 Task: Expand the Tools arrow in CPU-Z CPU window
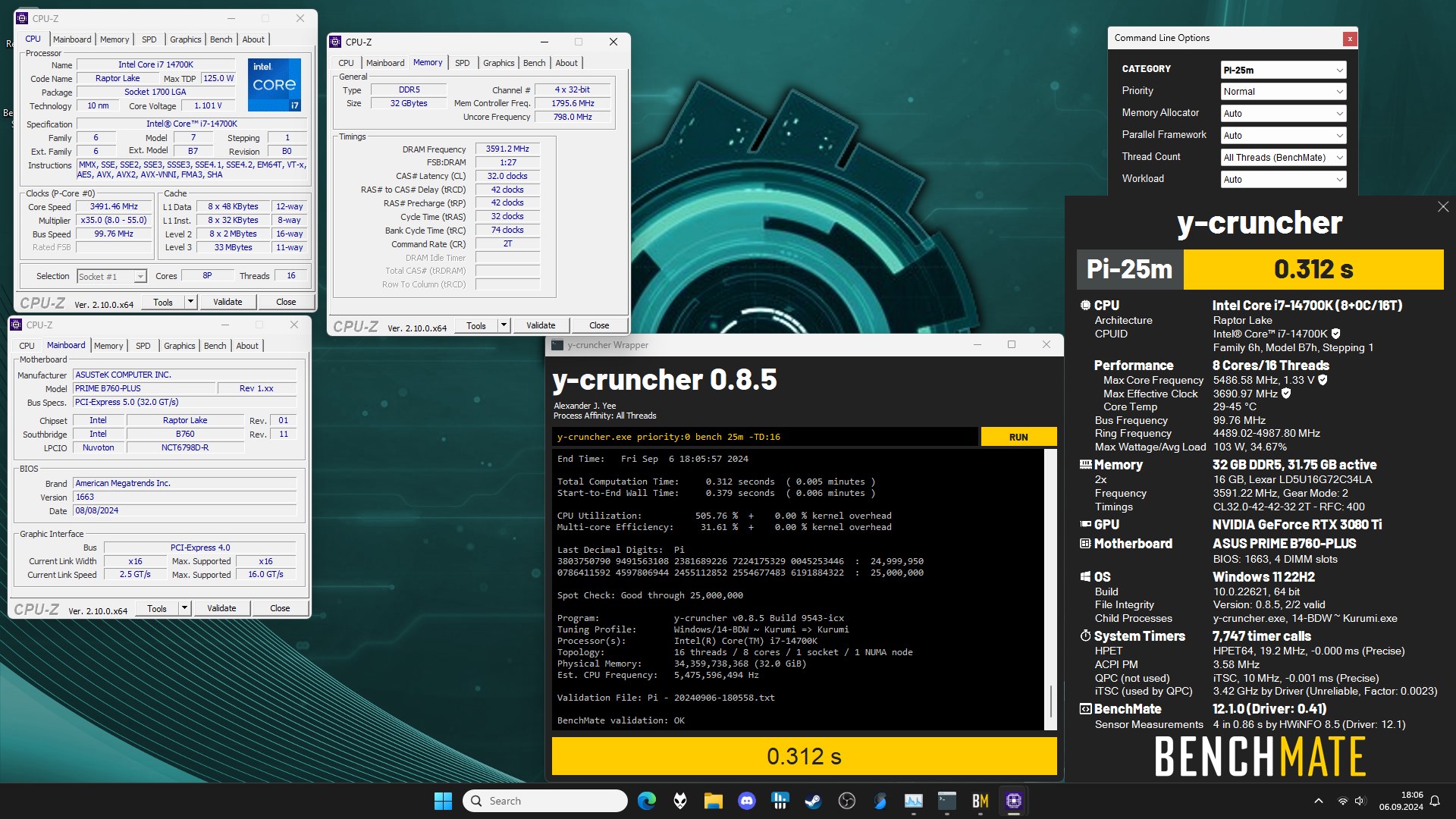point(190,302)
